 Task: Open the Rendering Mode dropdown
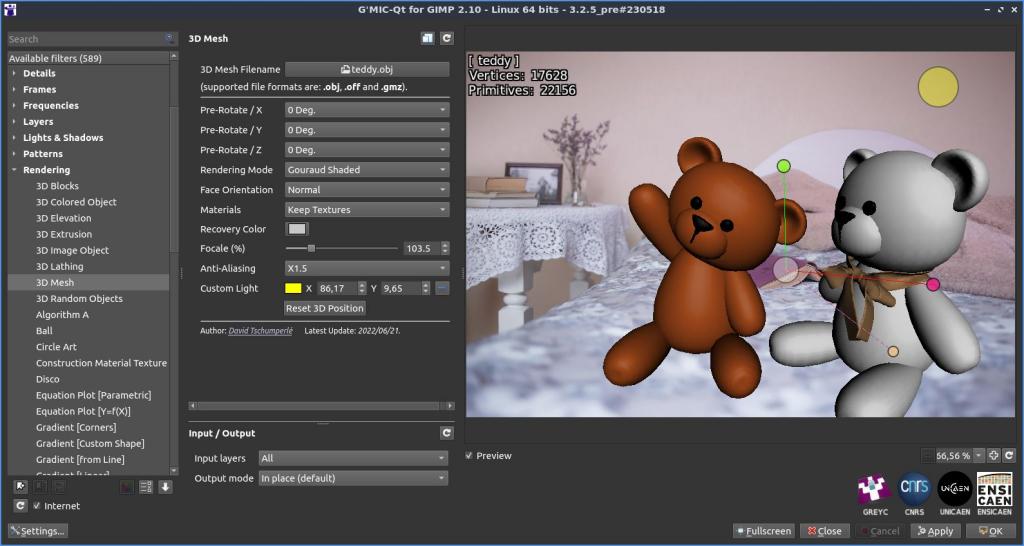coord(366,170)
